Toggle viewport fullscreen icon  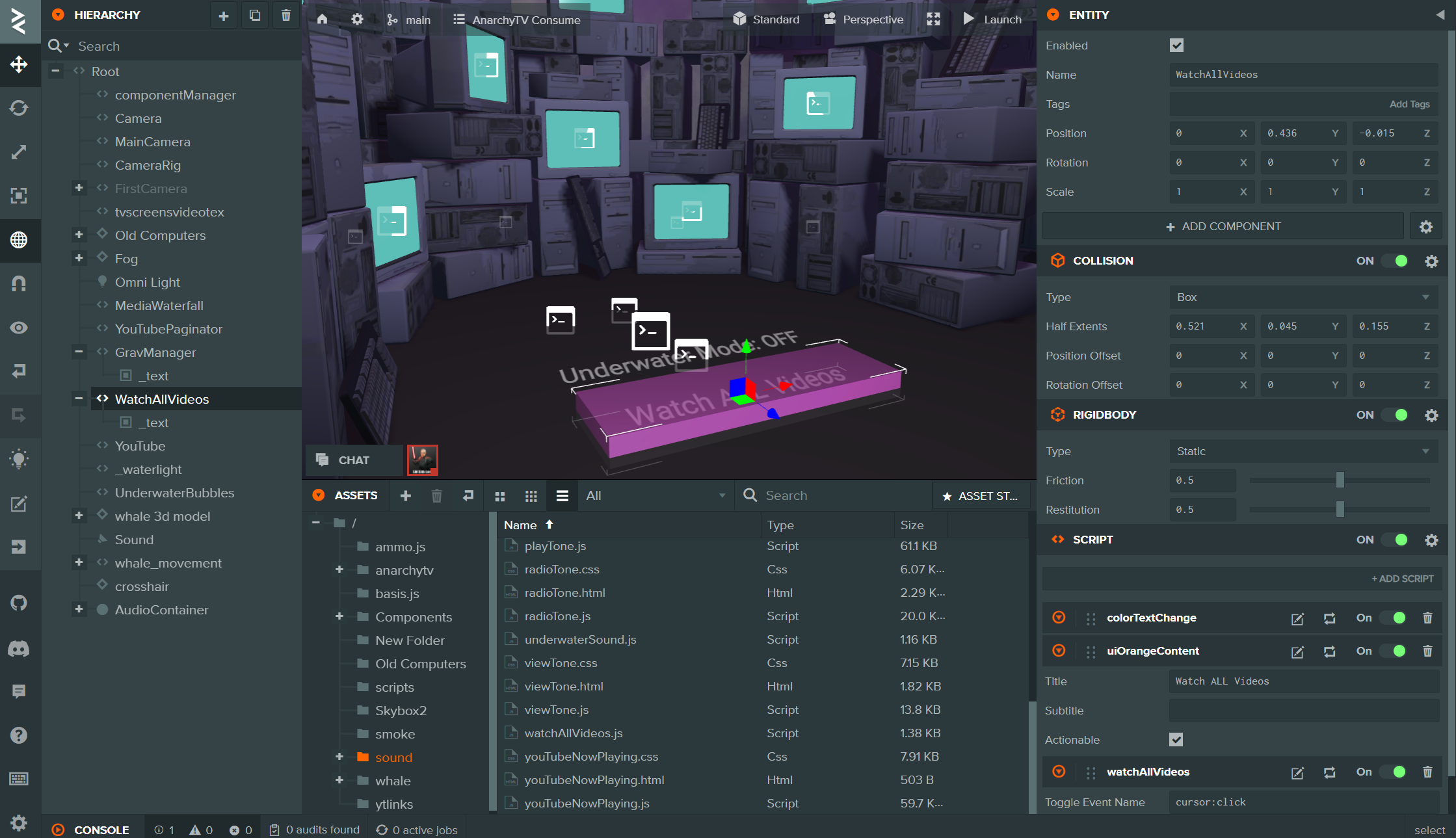coord(933,20)
